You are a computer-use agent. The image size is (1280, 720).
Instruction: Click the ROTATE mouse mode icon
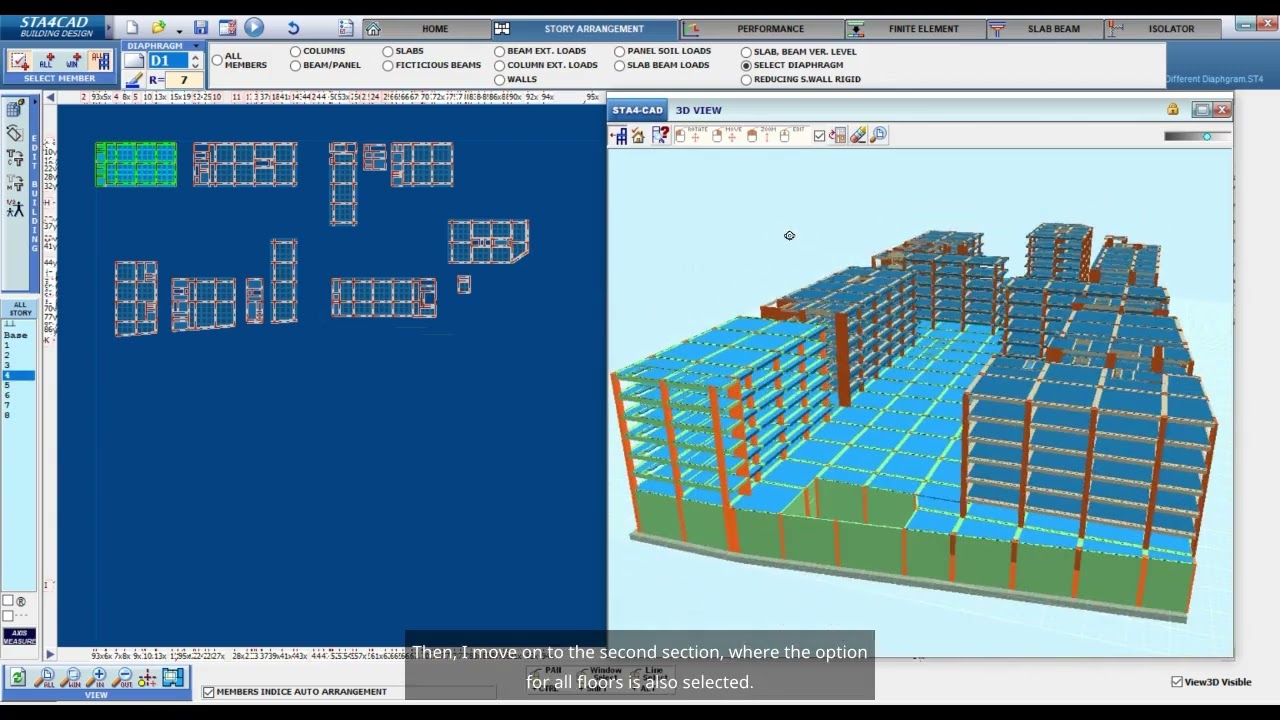[x=681, y=135]
